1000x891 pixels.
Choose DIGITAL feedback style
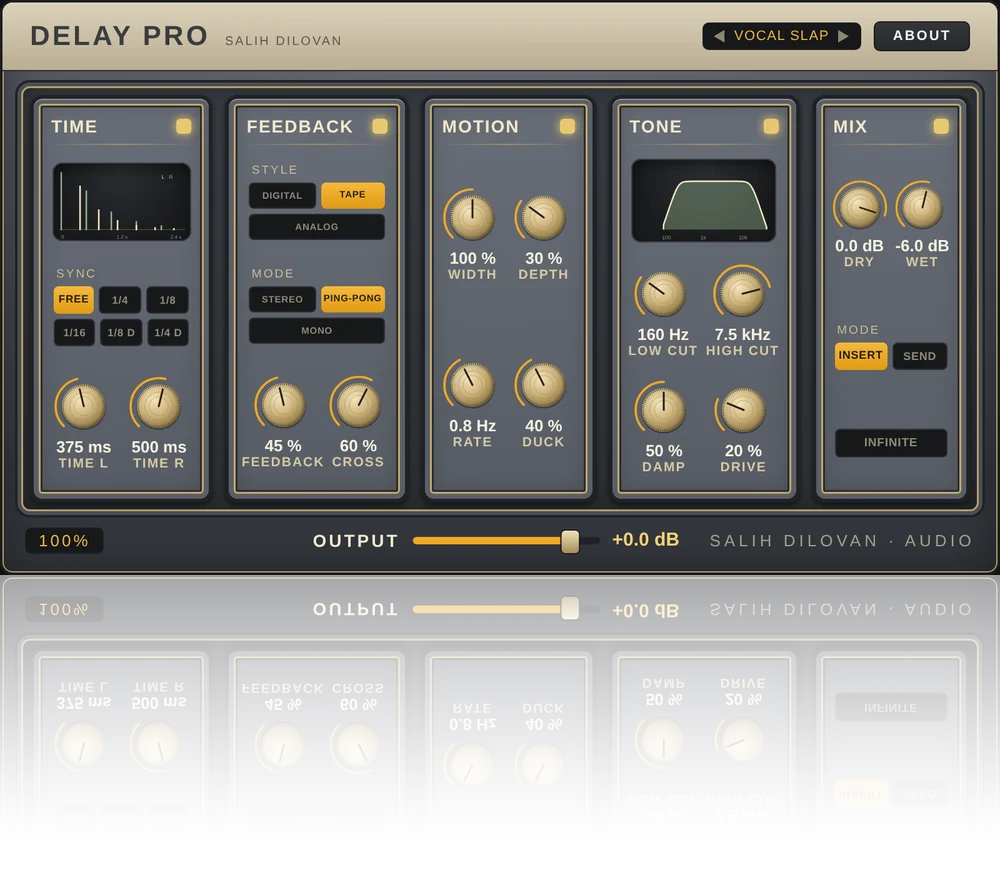coord(282,195)
